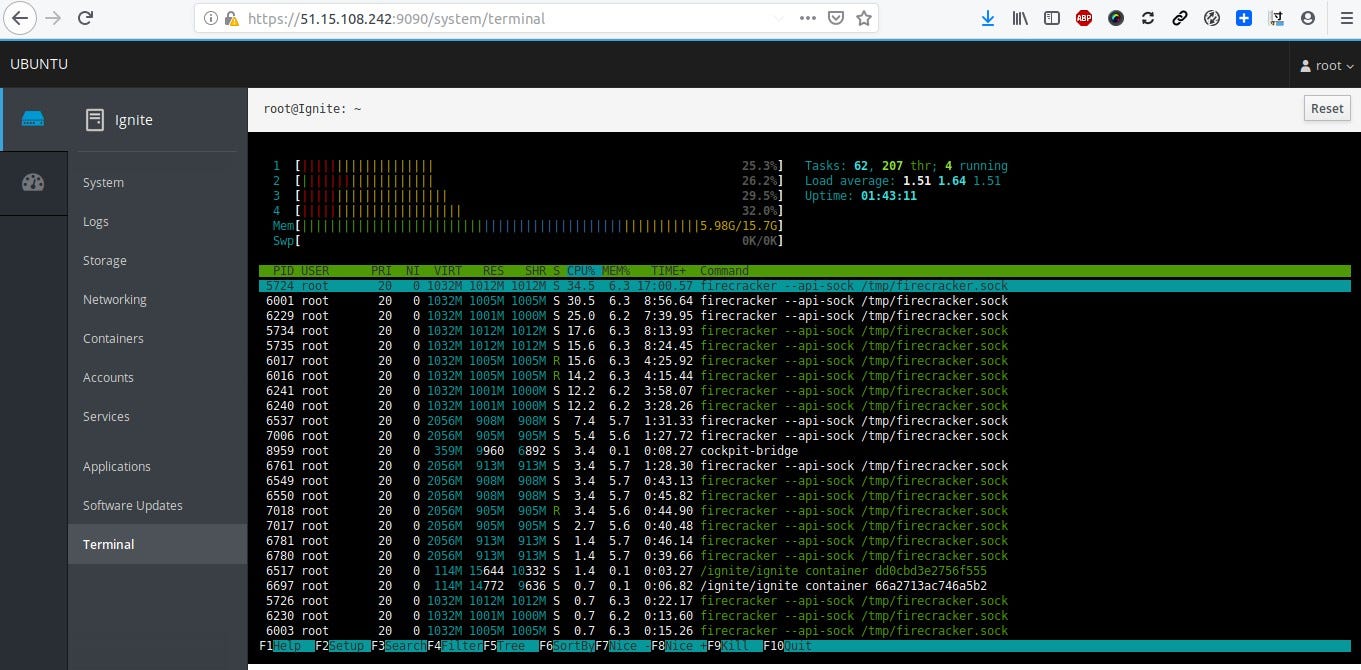The image size is (1361, 670).
Task: Go back using the browser back arrow
Action: 19,18
